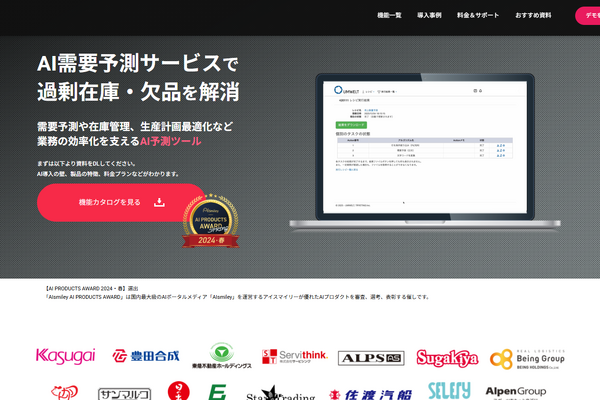Click the pink デモ button in header
The height and width of the screenshot is (400, 600).
tap(588, 16)
